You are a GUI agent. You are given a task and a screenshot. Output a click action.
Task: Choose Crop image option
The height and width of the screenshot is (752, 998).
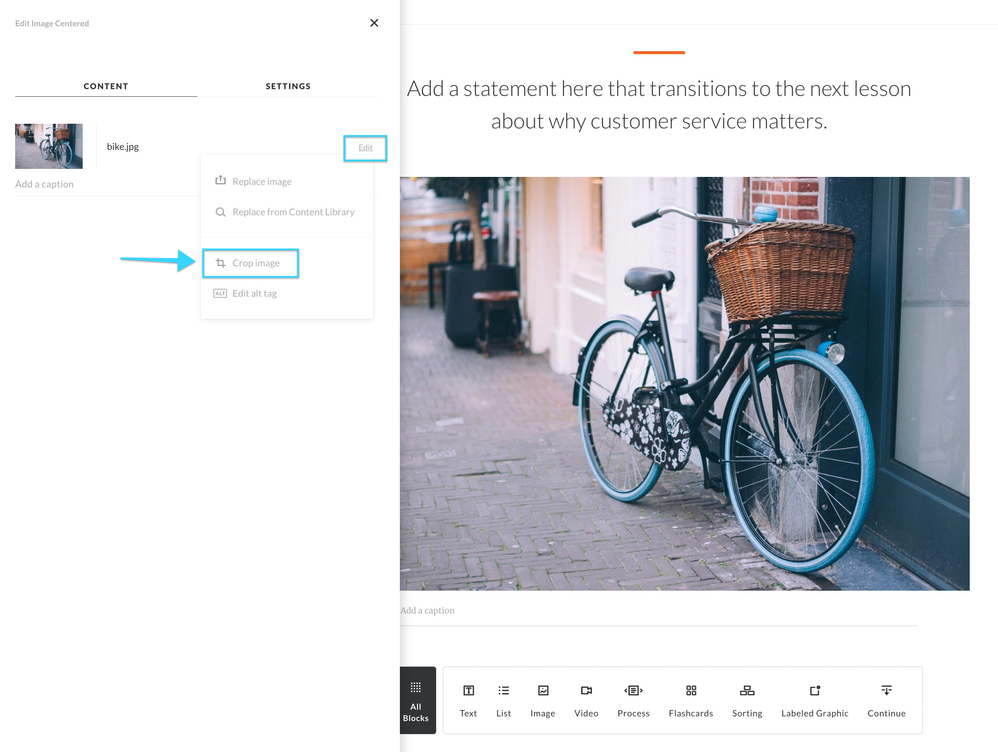(x=255, y=263)
